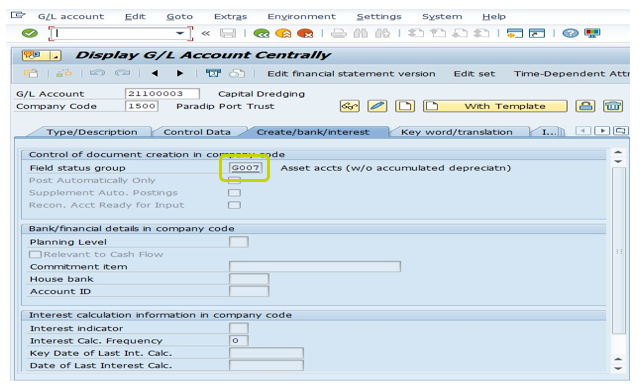
Task: Go to the previous page icon
Action: 438,33
